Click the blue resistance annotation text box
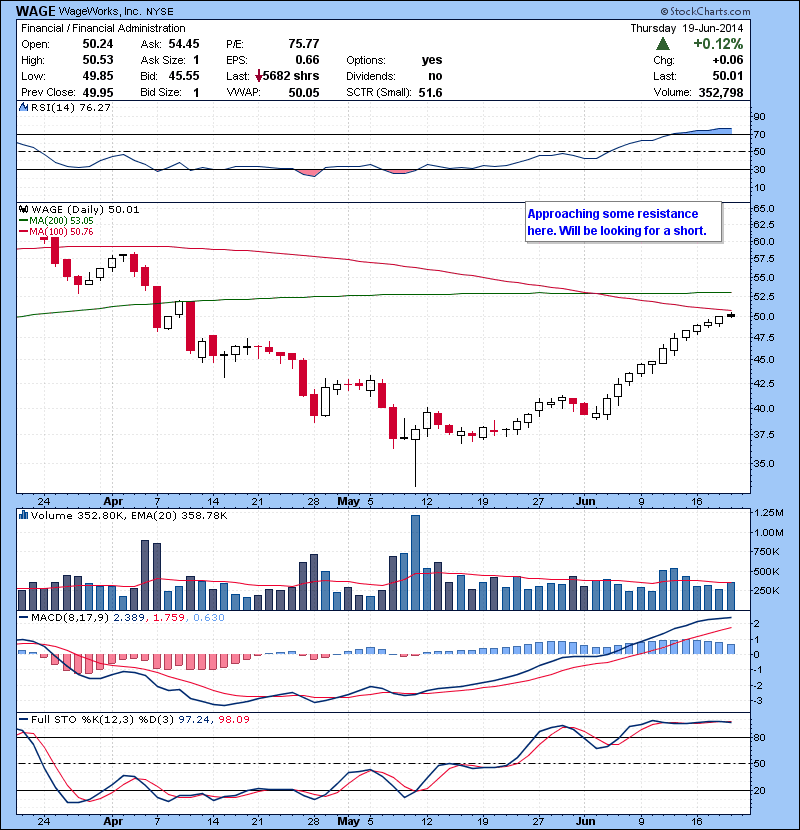This screenshot has width=800, height=830. pos(623,222)
